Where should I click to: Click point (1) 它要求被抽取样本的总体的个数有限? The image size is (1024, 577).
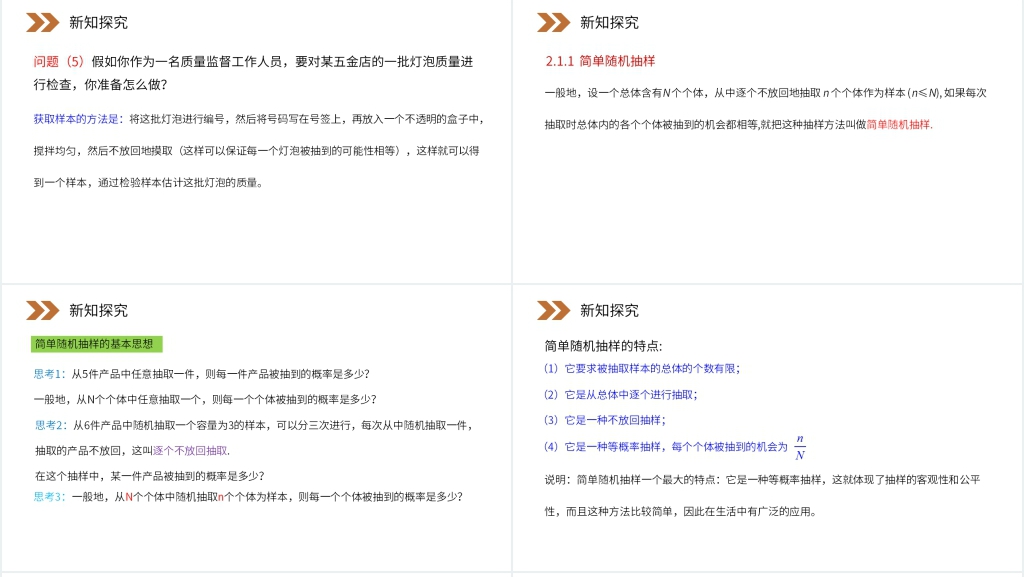tap(642, 369)
